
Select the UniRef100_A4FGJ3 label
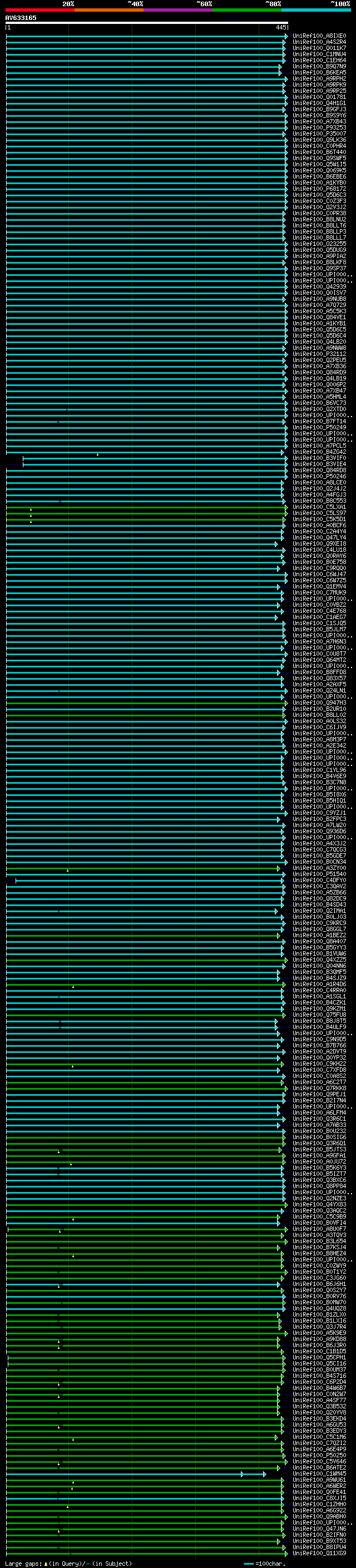pos(319,494)
